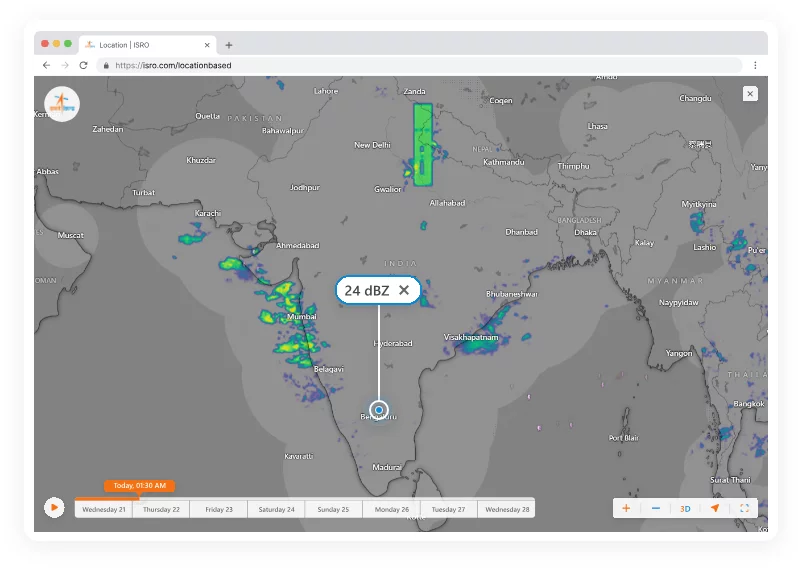Screen dimensions: 798x569
Task: Select the Location | ISRO tab
Action: [x=148, y=45]
